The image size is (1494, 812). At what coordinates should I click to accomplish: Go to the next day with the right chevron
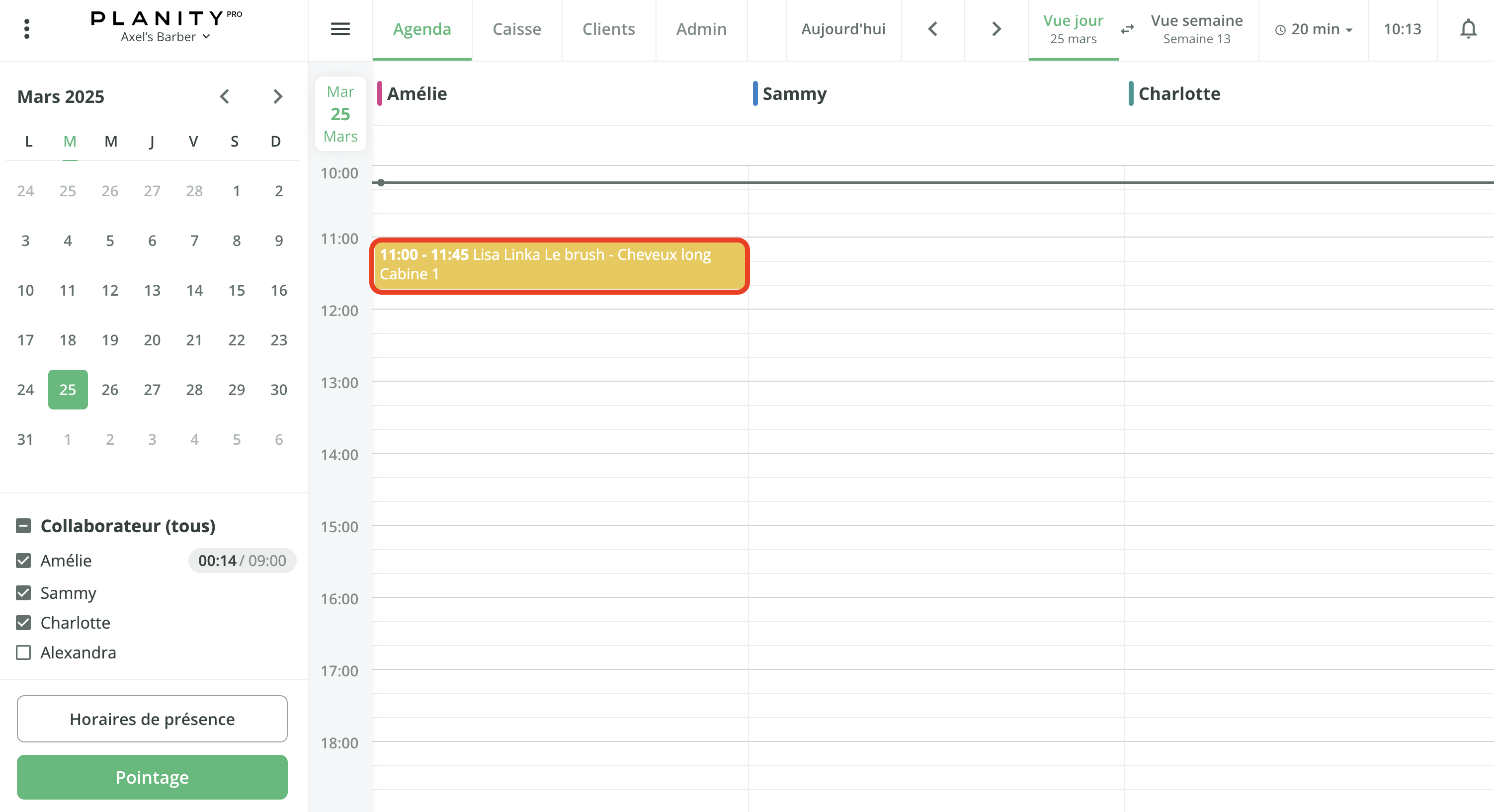point(995,28)
